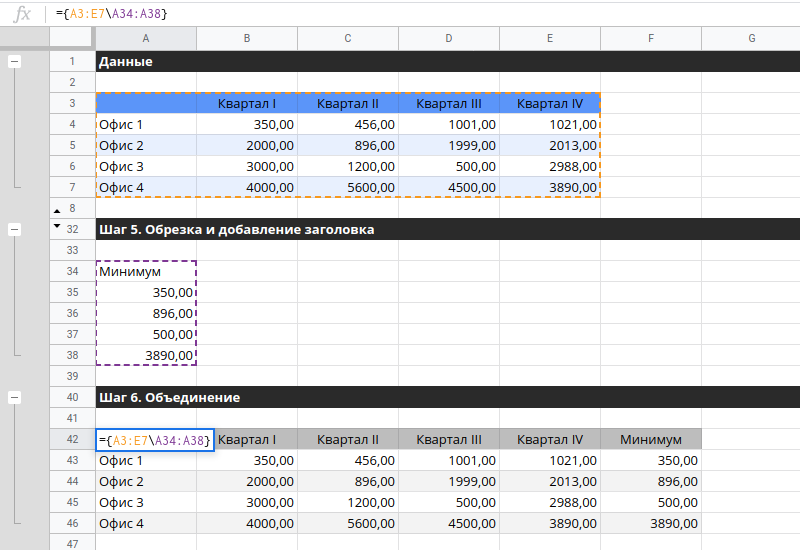This screenshot has width=800, height=550.
Task: Select row 3 header
Action: click(x=72, y=104)
